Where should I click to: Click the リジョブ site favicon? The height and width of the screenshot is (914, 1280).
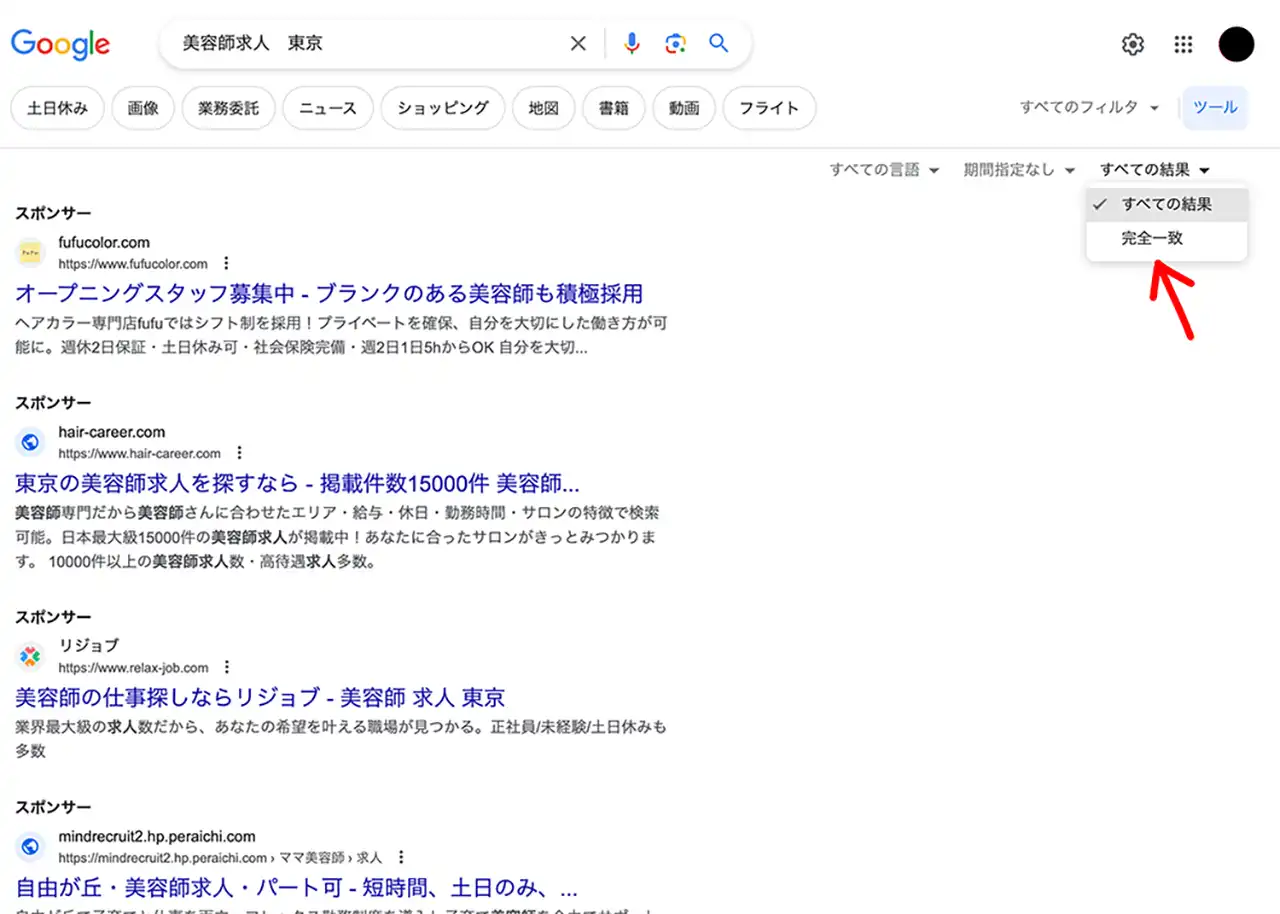[x=30, y=655]
